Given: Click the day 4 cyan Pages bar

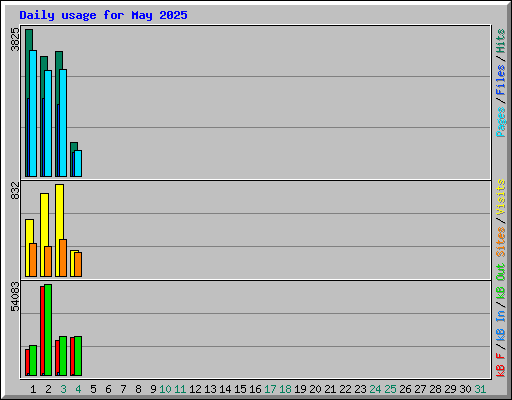Looking at the screenshot, I should (x=78, y=163).
